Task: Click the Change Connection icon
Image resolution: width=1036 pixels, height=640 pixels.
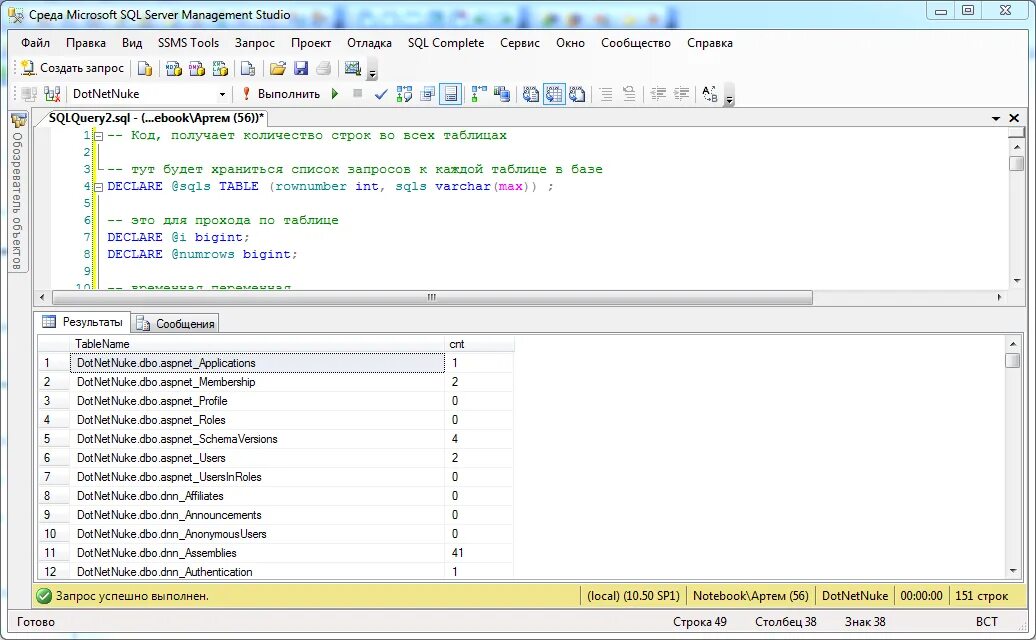Action: point(52,94)
